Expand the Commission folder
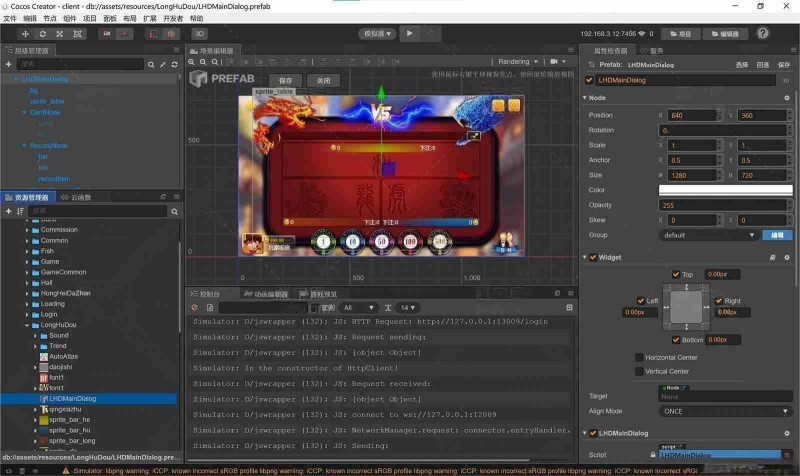This screenshot has height=476, width=800. coord(27,230)
